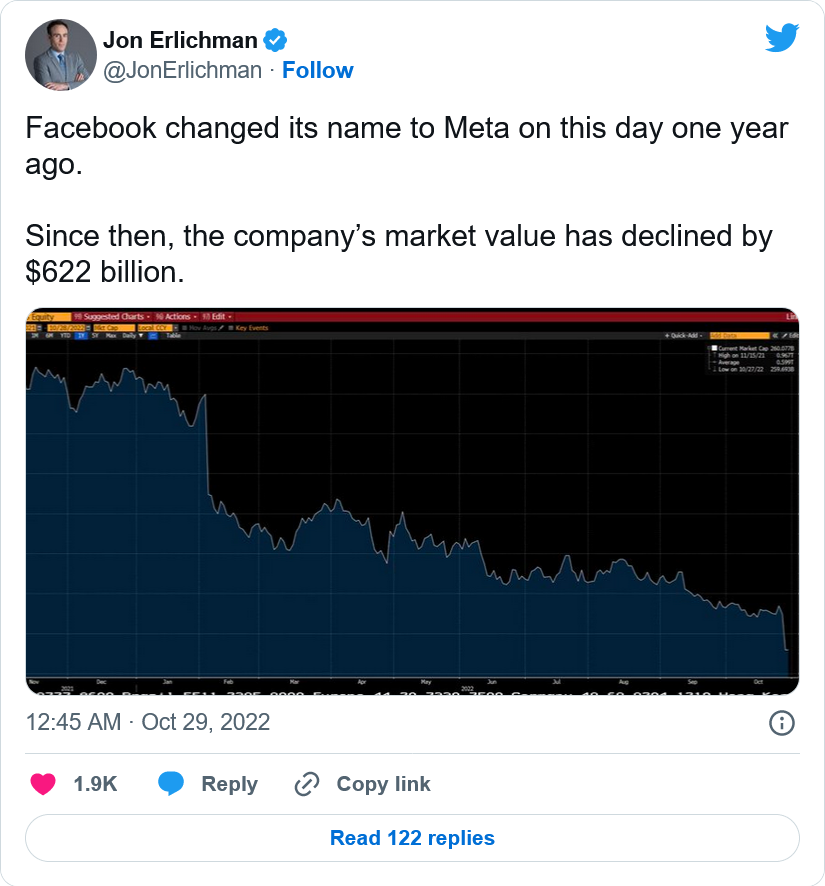Follow @JonErlichman via the Follow link
This screenshot has height=886, width=825.
pyautogui.click(x=318, y=71)
